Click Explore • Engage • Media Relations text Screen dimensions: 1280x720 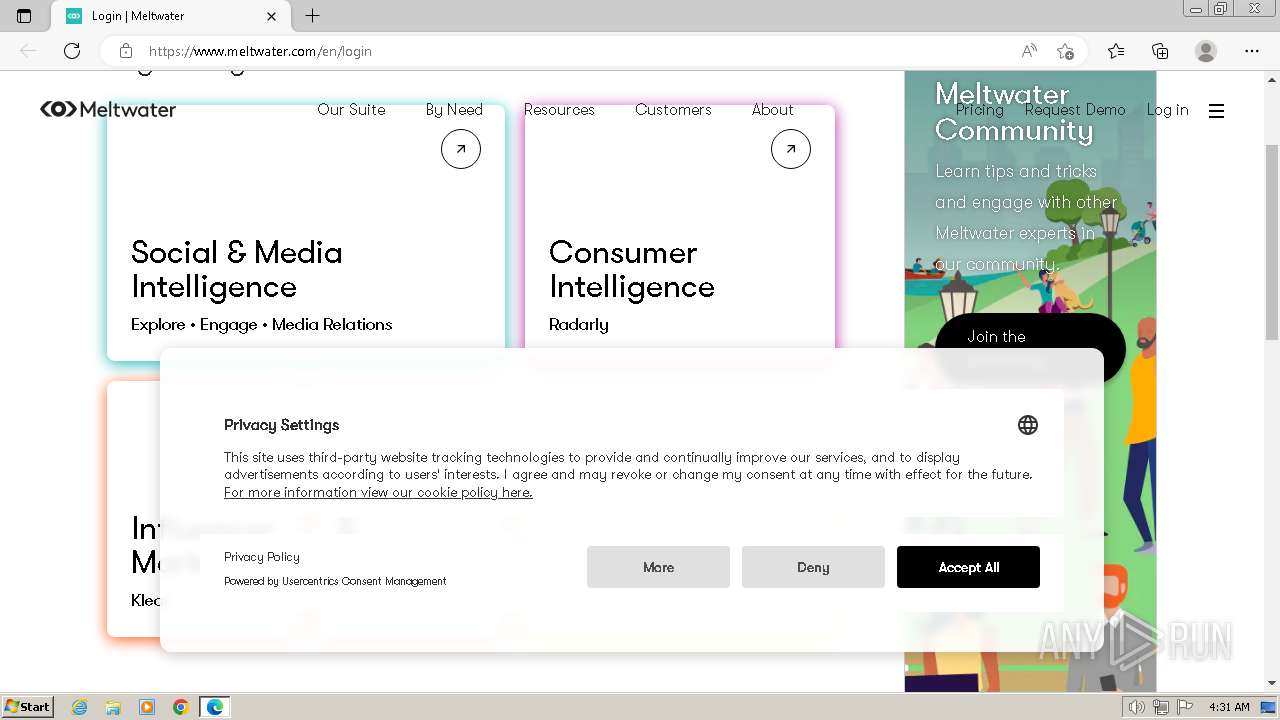262,324
